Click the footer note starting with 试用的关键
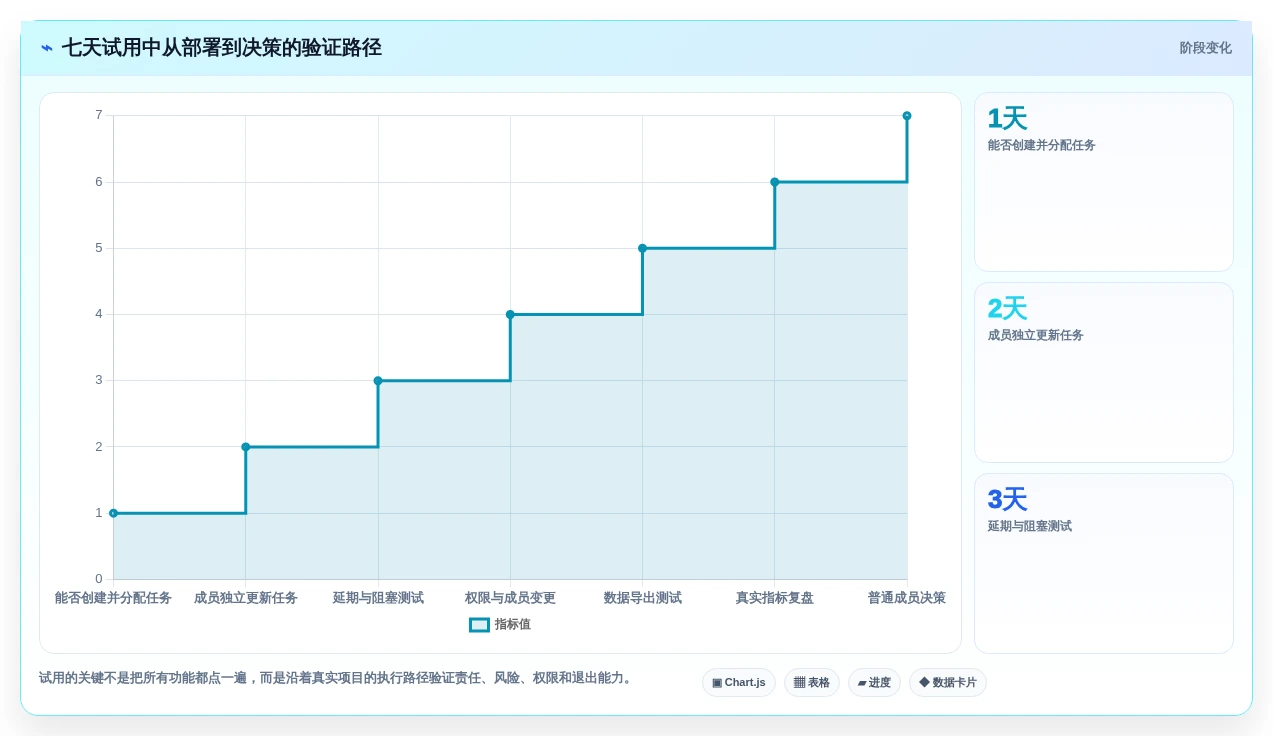The width and height of the screenshot is (1273, 736). (x=337, y=678)
